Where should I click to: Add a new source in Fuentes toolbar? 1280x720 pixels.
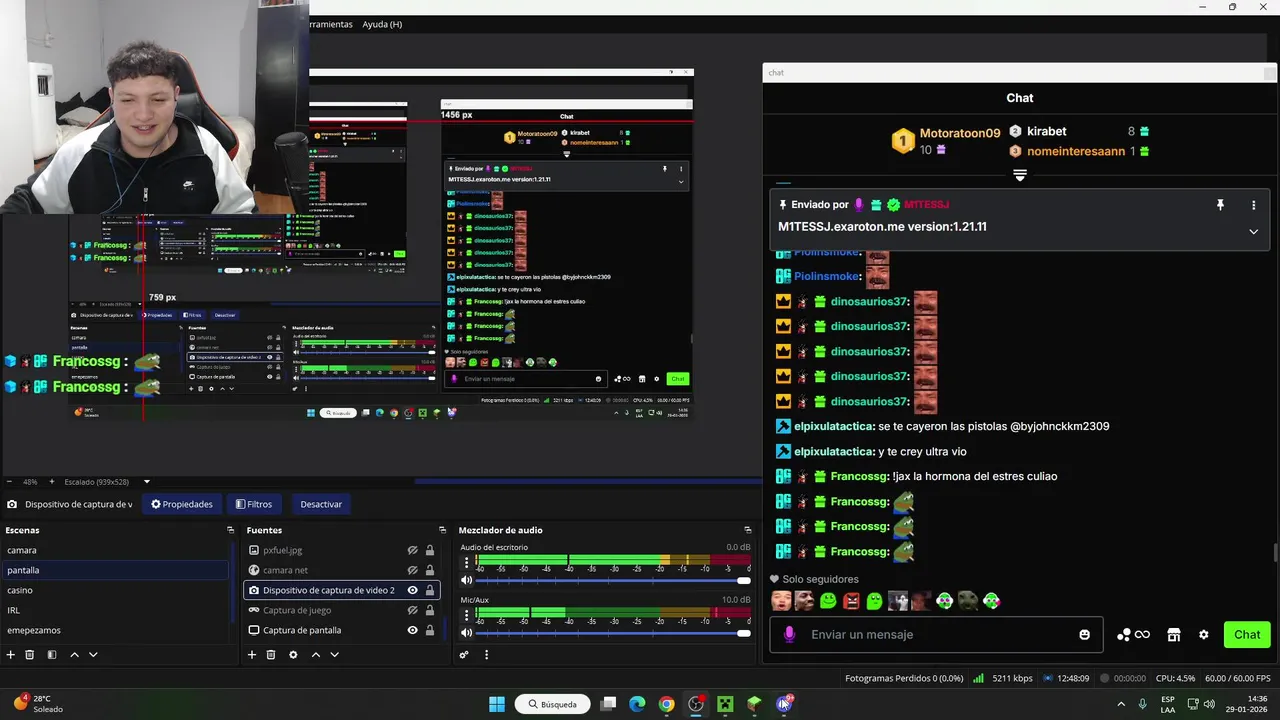click(x=252, y=655)
